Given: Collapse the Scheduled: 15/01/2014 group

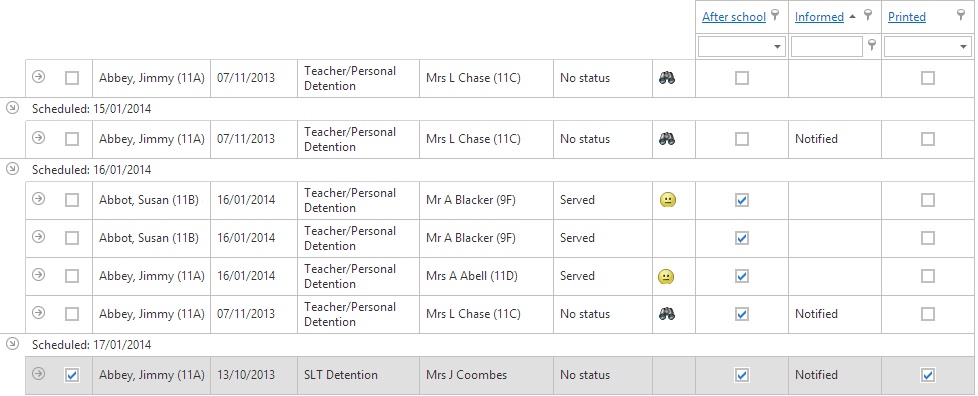Looking at the screenshot, I should click(12, 108).
